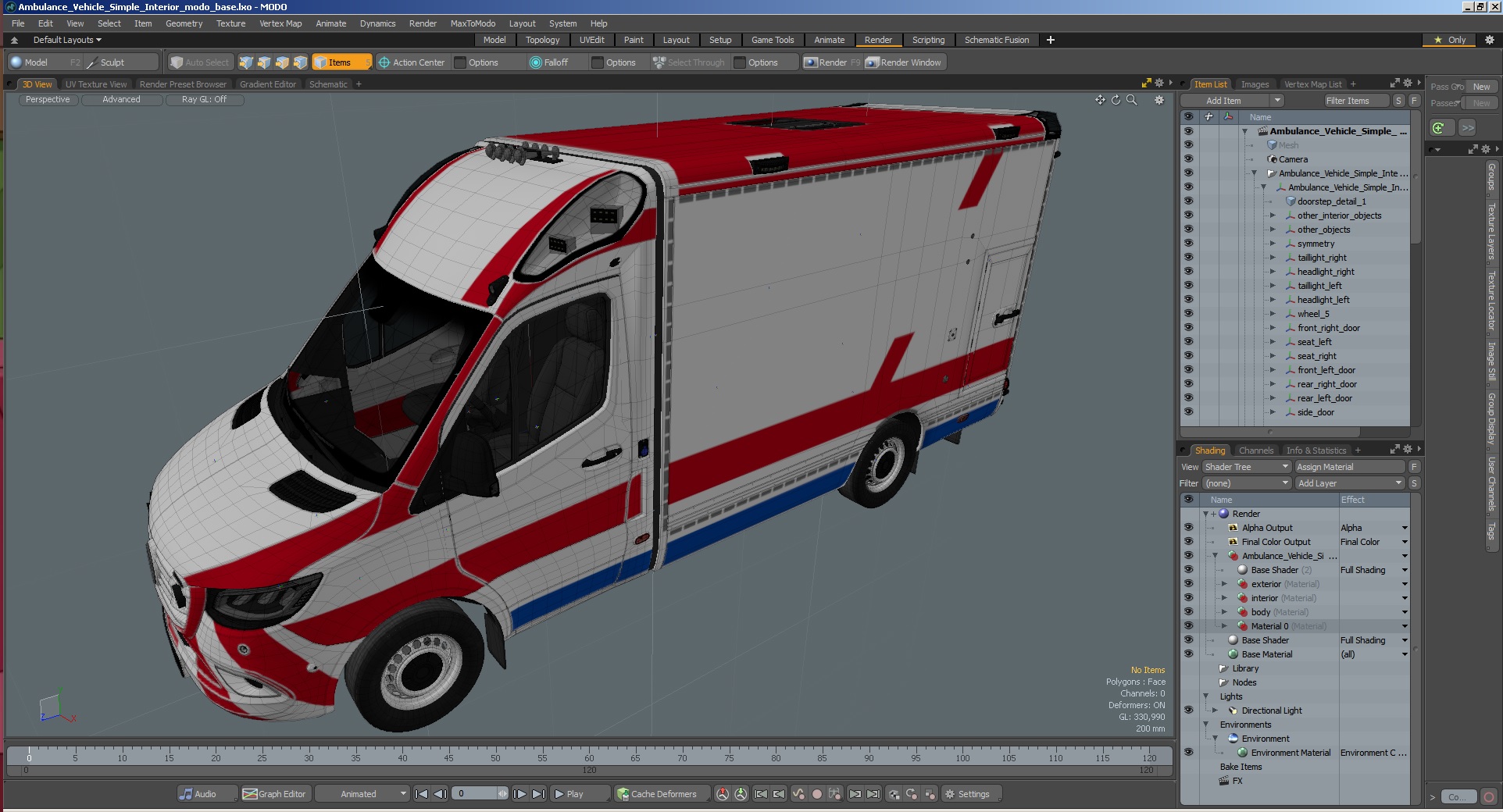Click Assign Material button
1503x812 pixels.
[1349, 467]
